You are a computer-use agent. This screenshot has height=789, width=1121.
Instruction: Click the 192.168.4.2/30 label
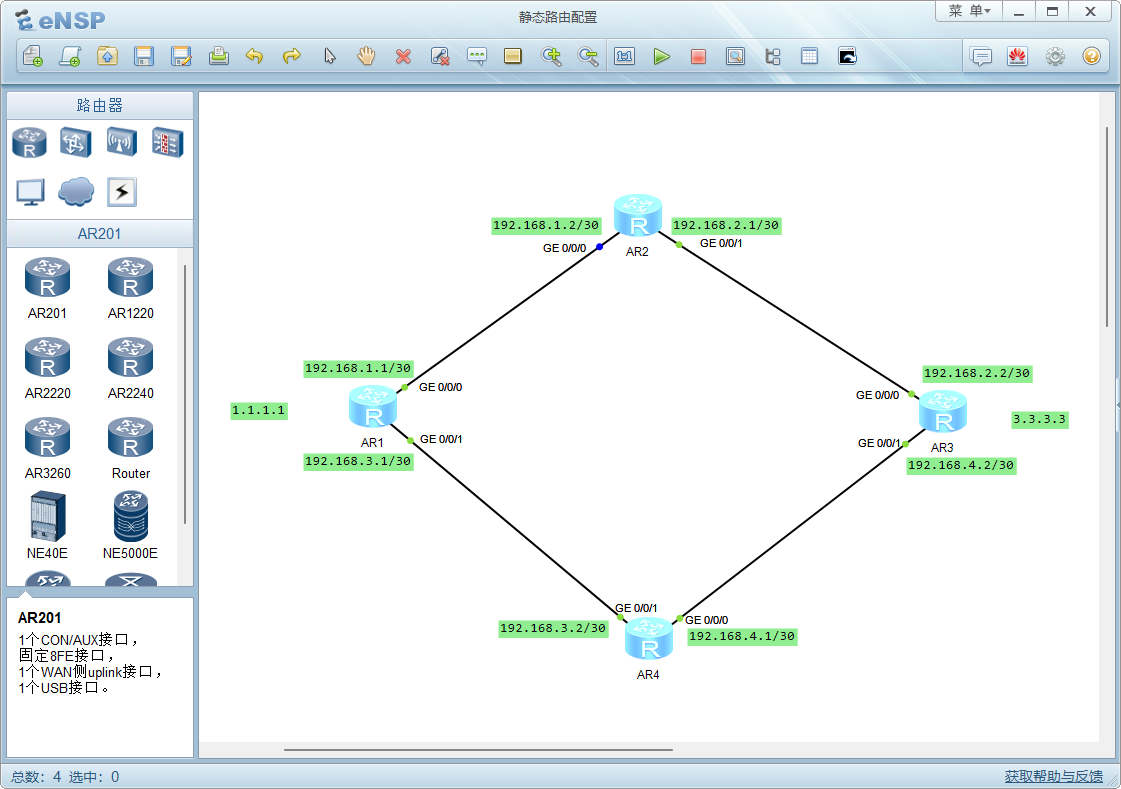click(x=961, y=465)
